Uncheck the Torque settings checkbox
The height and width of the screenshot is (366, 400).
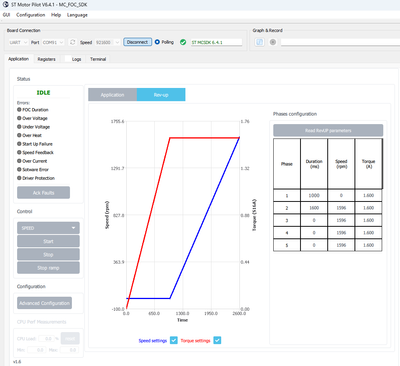217,340
